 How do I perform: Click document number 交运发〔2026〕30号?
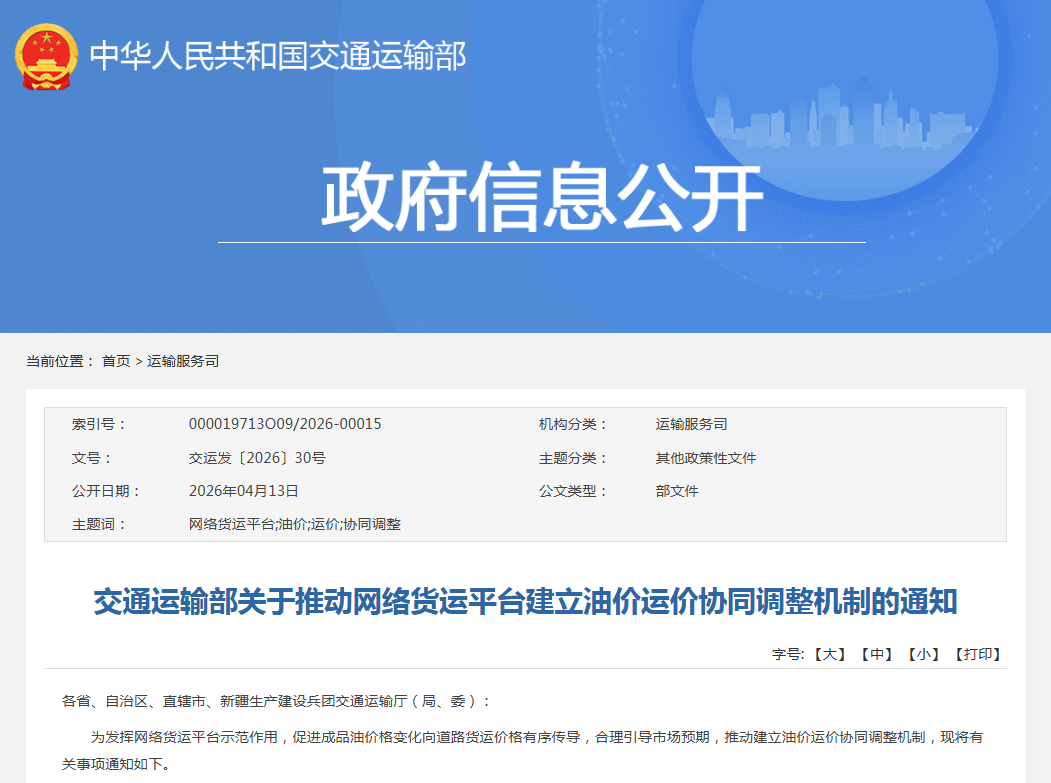coord(257,458)
